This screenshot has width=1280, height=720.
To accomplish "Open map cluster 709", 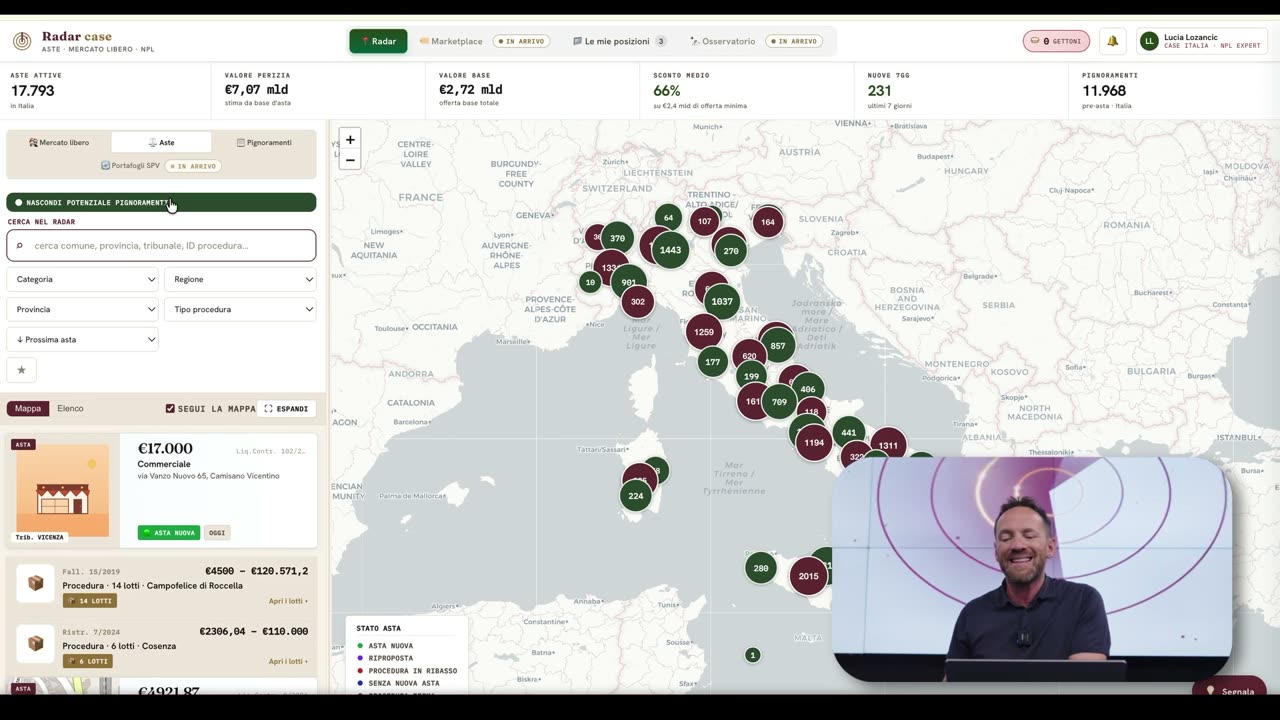I will point(779,402).
